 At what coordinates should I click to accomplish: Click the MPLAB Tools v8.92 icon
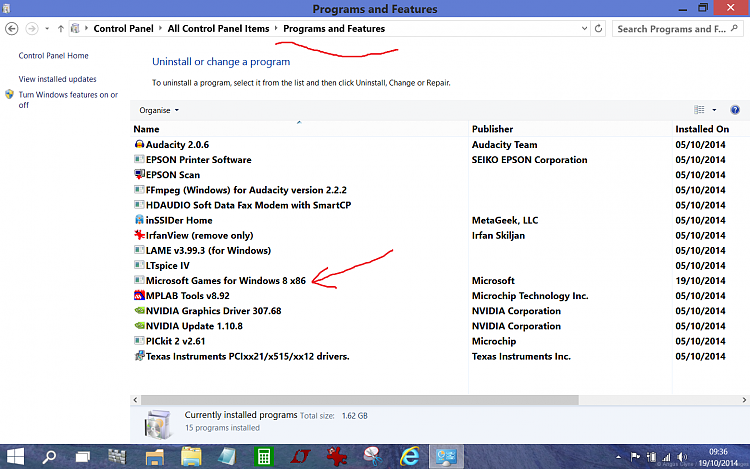pyautogui.click(x=139, y=295)
